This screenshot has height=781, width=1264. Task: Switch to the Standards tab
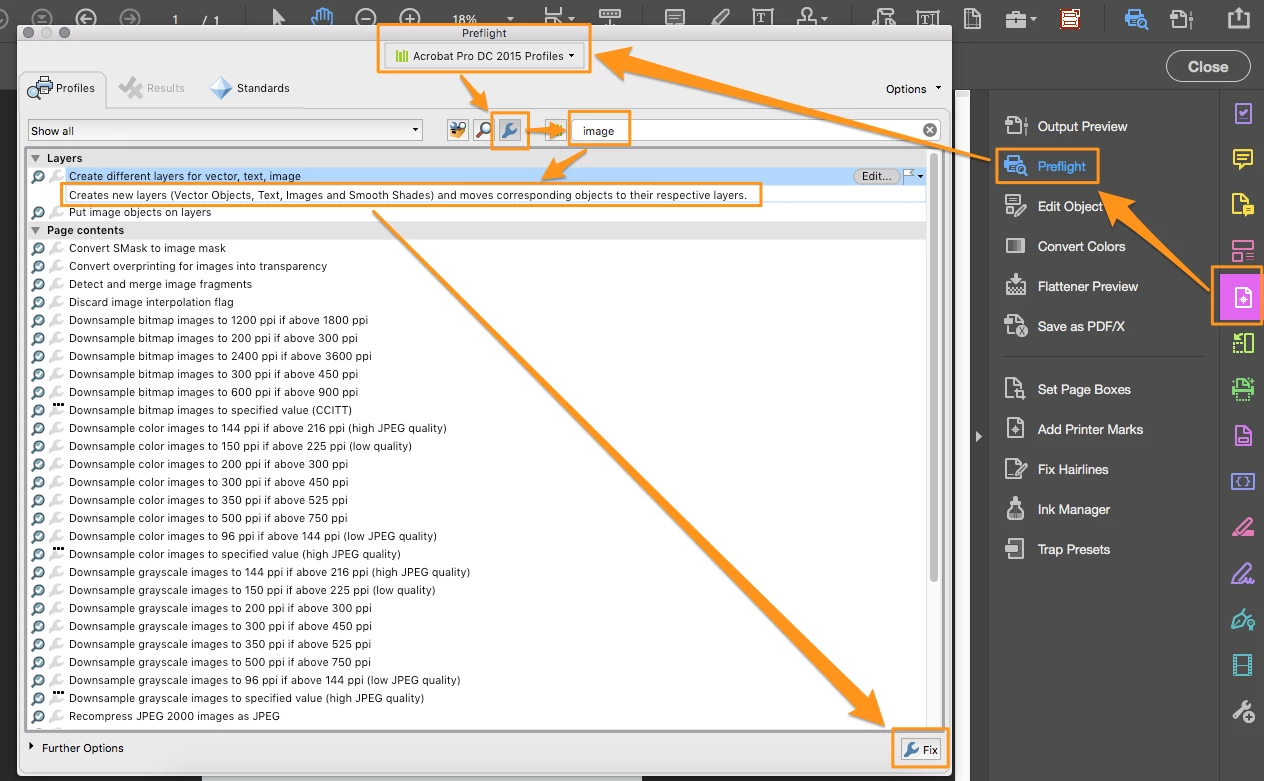[250, 88]
